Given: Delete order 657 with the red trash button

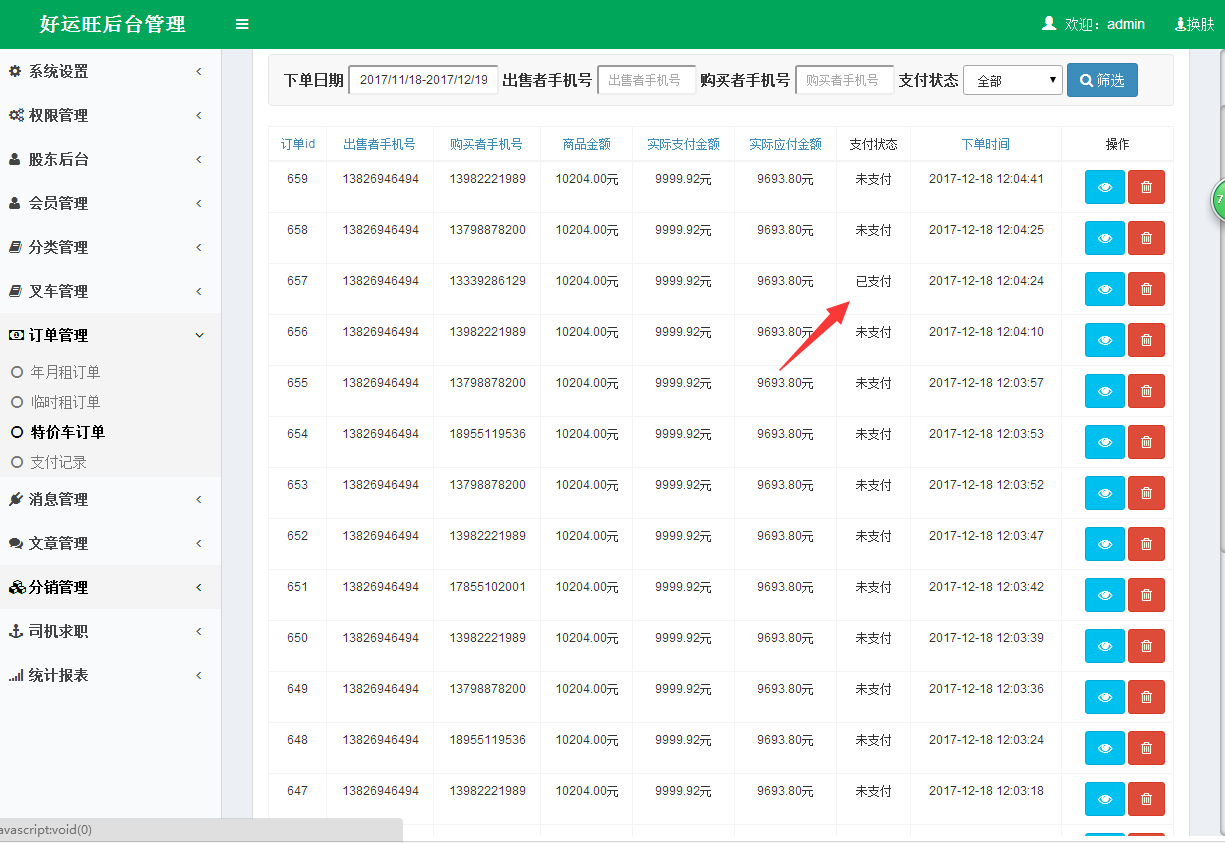Looking at the screenshot, I should pyautogui.click(x=1146, y=289).
